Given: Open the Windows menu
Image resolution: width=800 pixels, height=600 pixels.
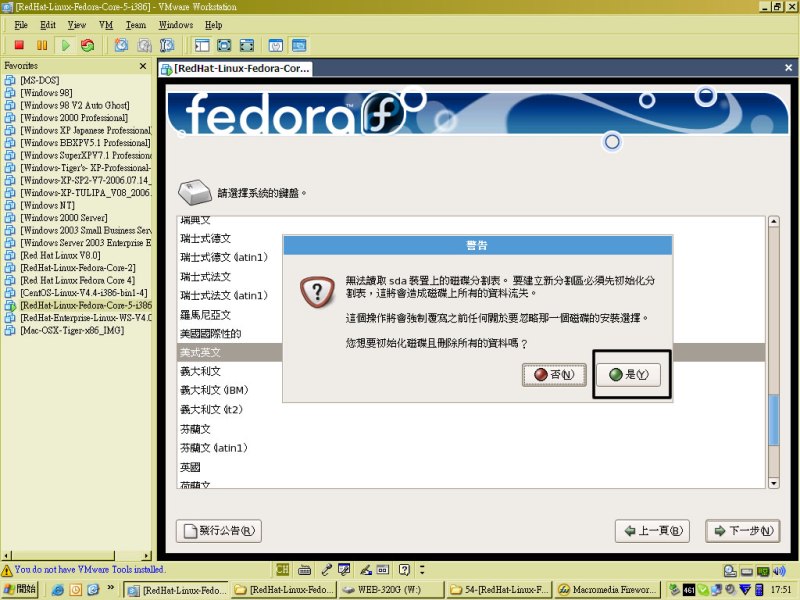Looking at the screenshot, I should pos(176,24).
